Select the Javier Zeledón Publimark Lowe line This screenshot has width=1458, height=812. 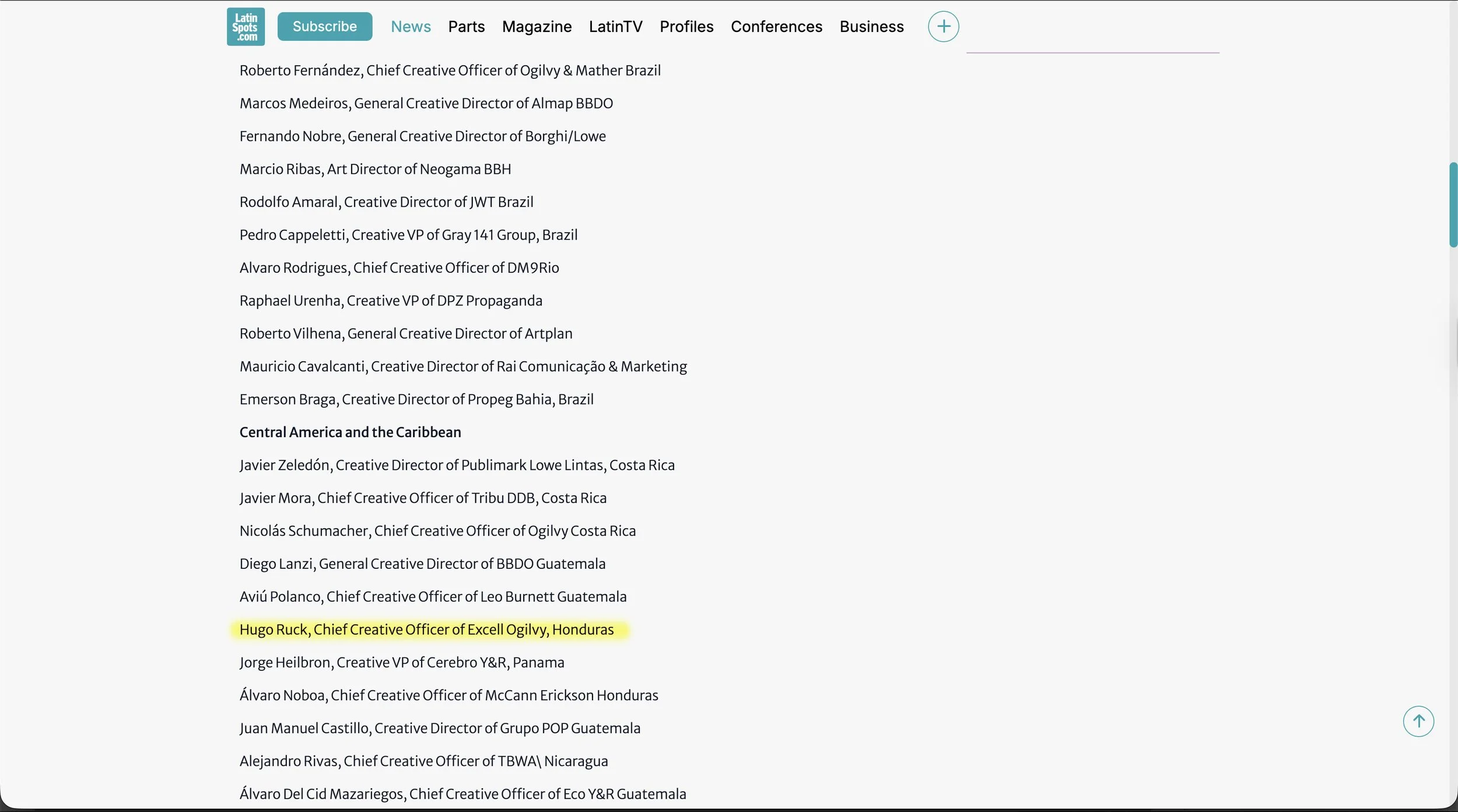click(457, 466)
